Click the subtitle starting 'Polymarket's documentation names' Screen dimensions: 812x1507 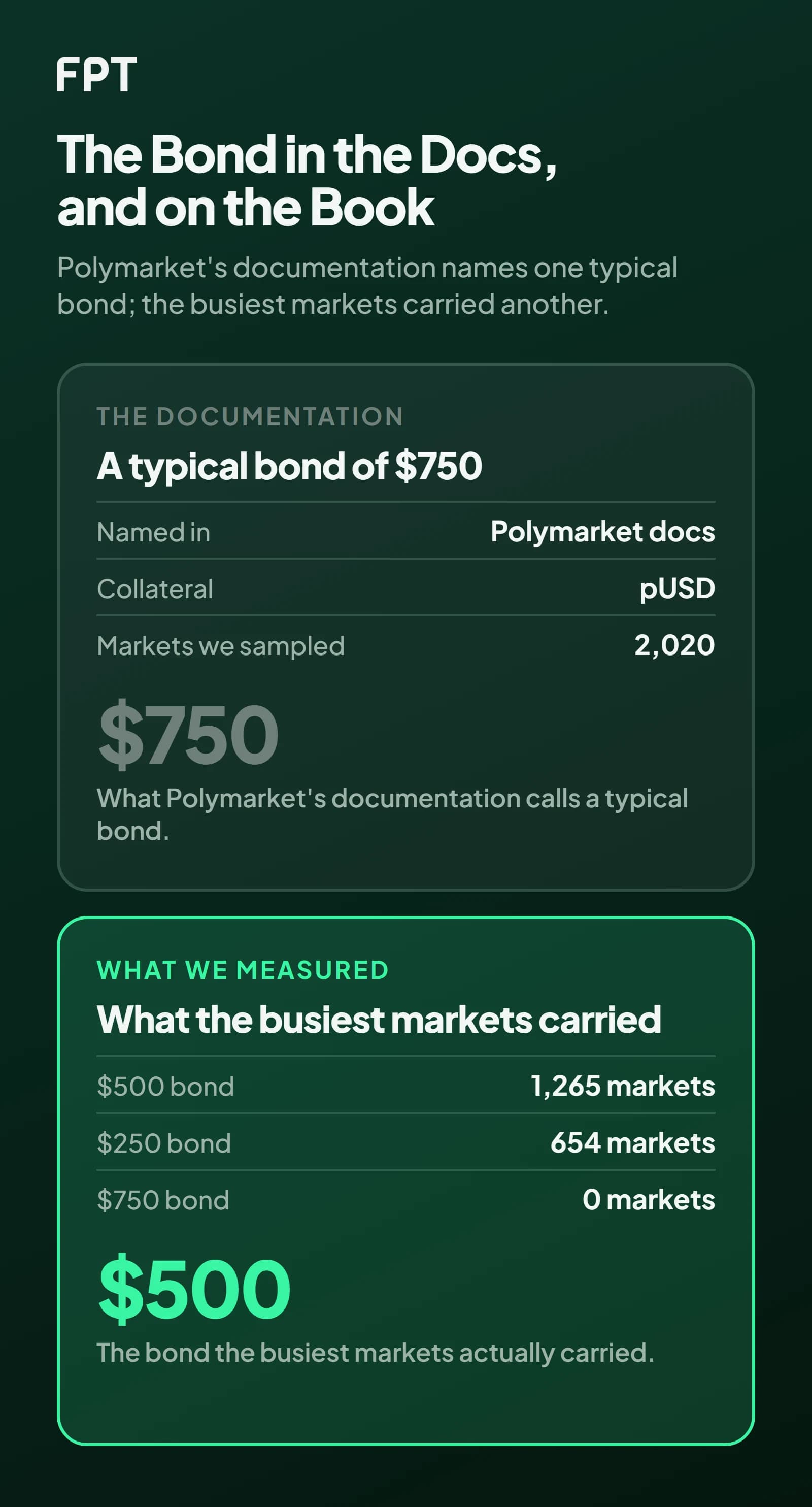click(367, 285)
